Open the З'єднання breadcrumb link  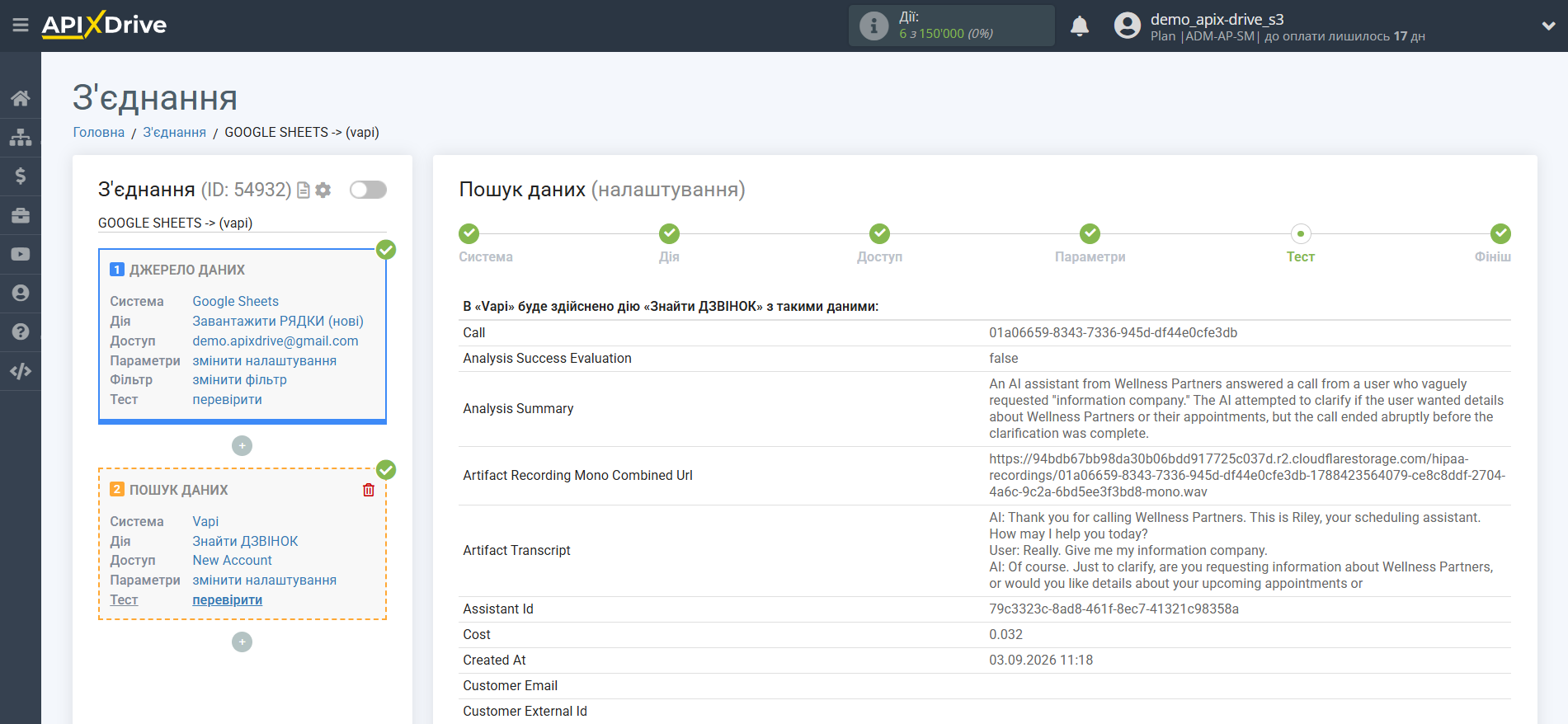click(x=174, y=132)
